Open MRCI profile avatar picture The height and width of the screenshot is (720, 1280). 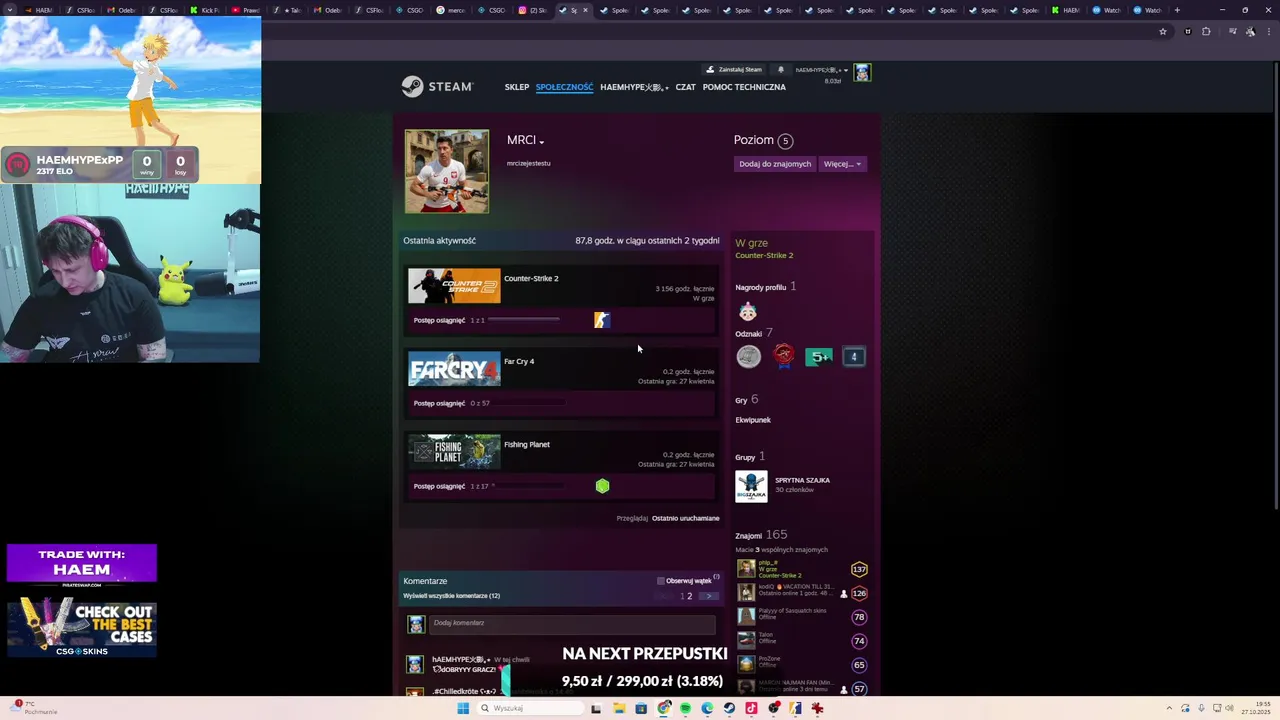(x=447, y=171)
